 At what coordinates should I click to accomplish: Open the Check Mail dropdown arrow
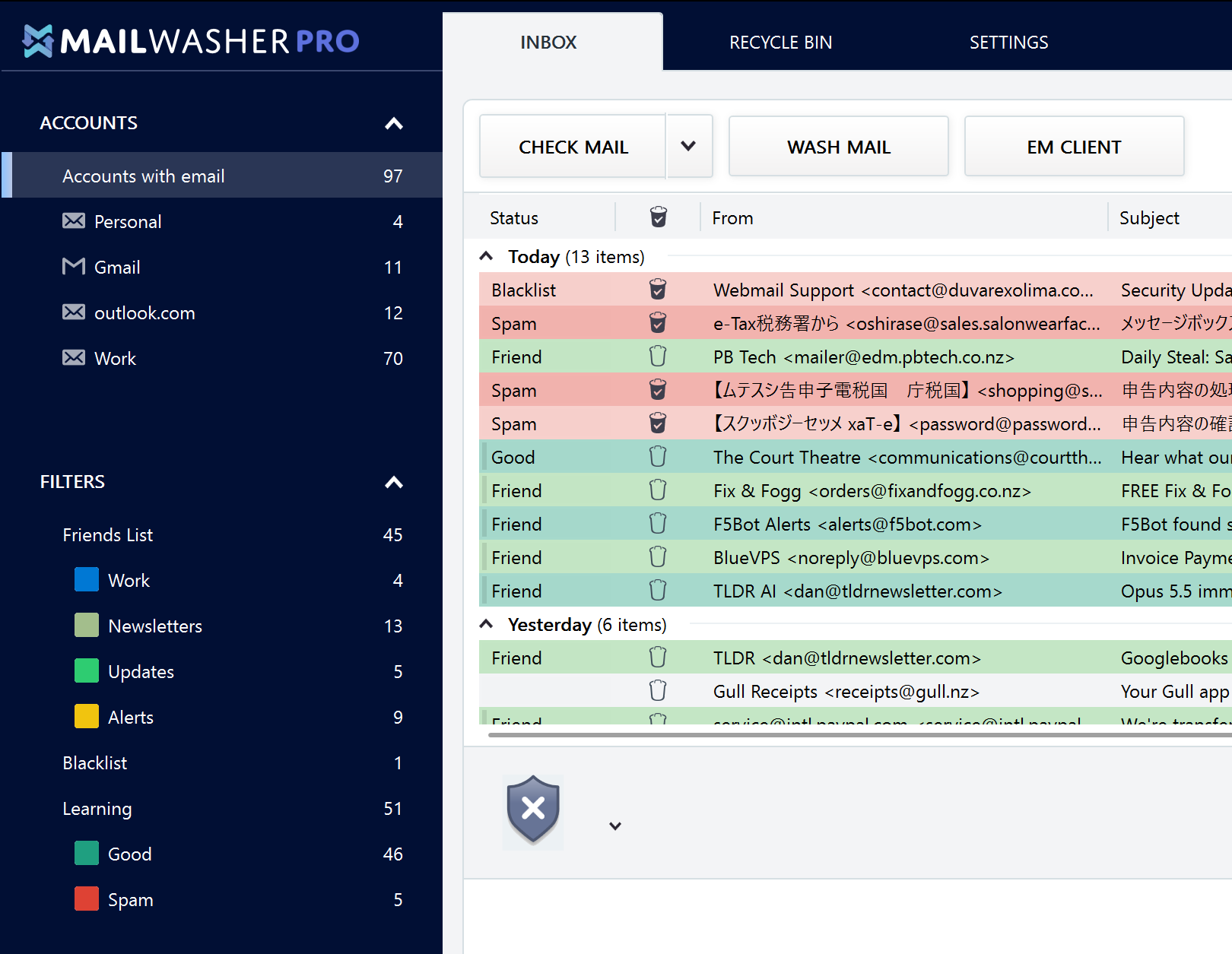coord(689,146)
